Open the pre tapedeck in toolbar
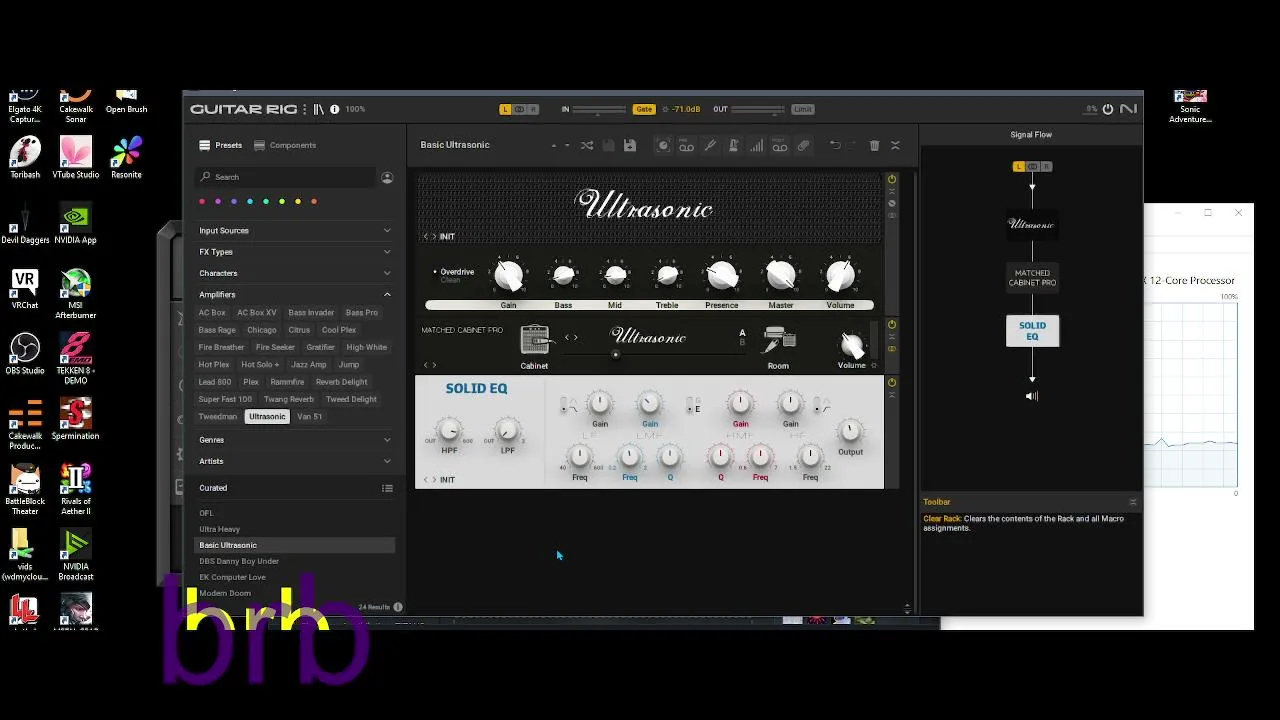This screenshot has width=1280, height=720. pos(687,145)
